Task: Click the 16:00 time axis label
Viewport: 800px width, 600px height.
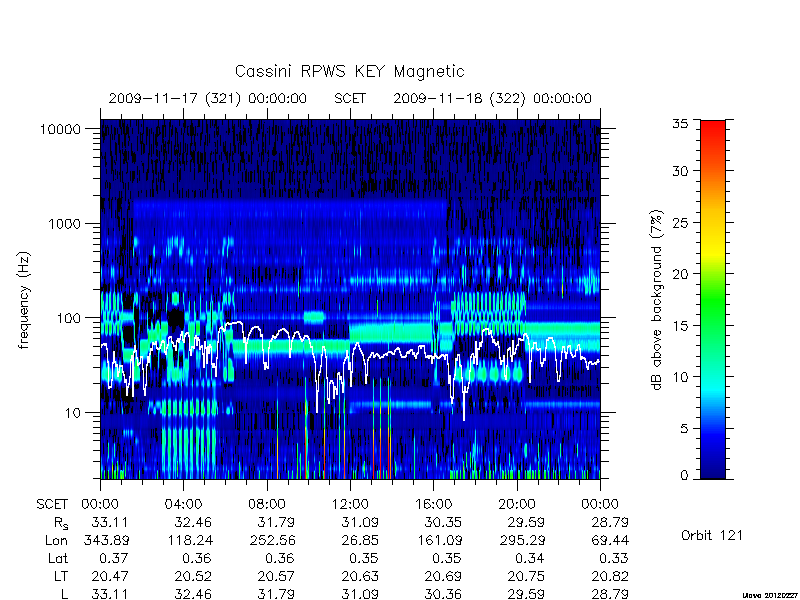Action: click(x=433, y=505)
